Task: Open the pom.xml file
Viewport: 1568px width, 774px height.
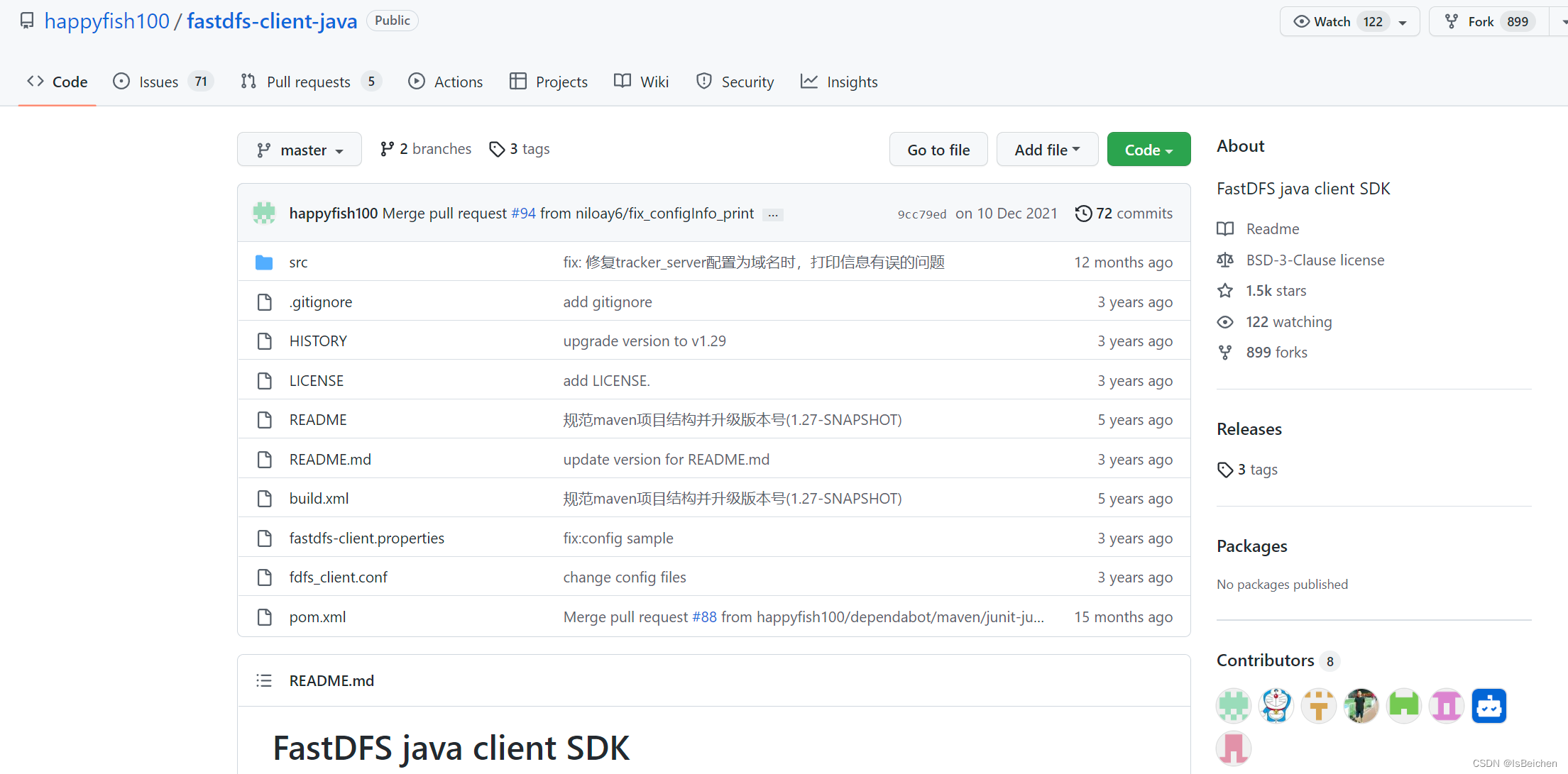Action: 317,617
